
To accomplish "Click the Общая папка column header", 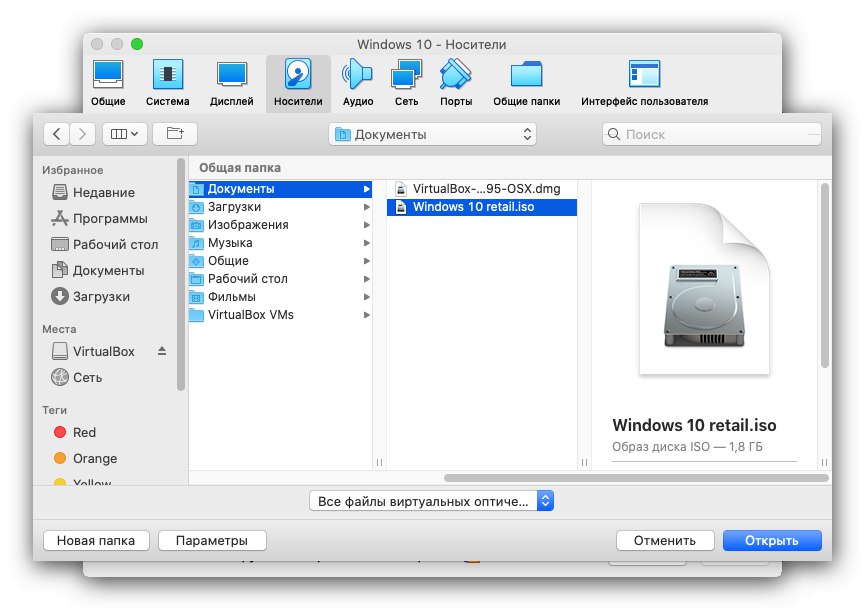I will (x=240, y=168).
